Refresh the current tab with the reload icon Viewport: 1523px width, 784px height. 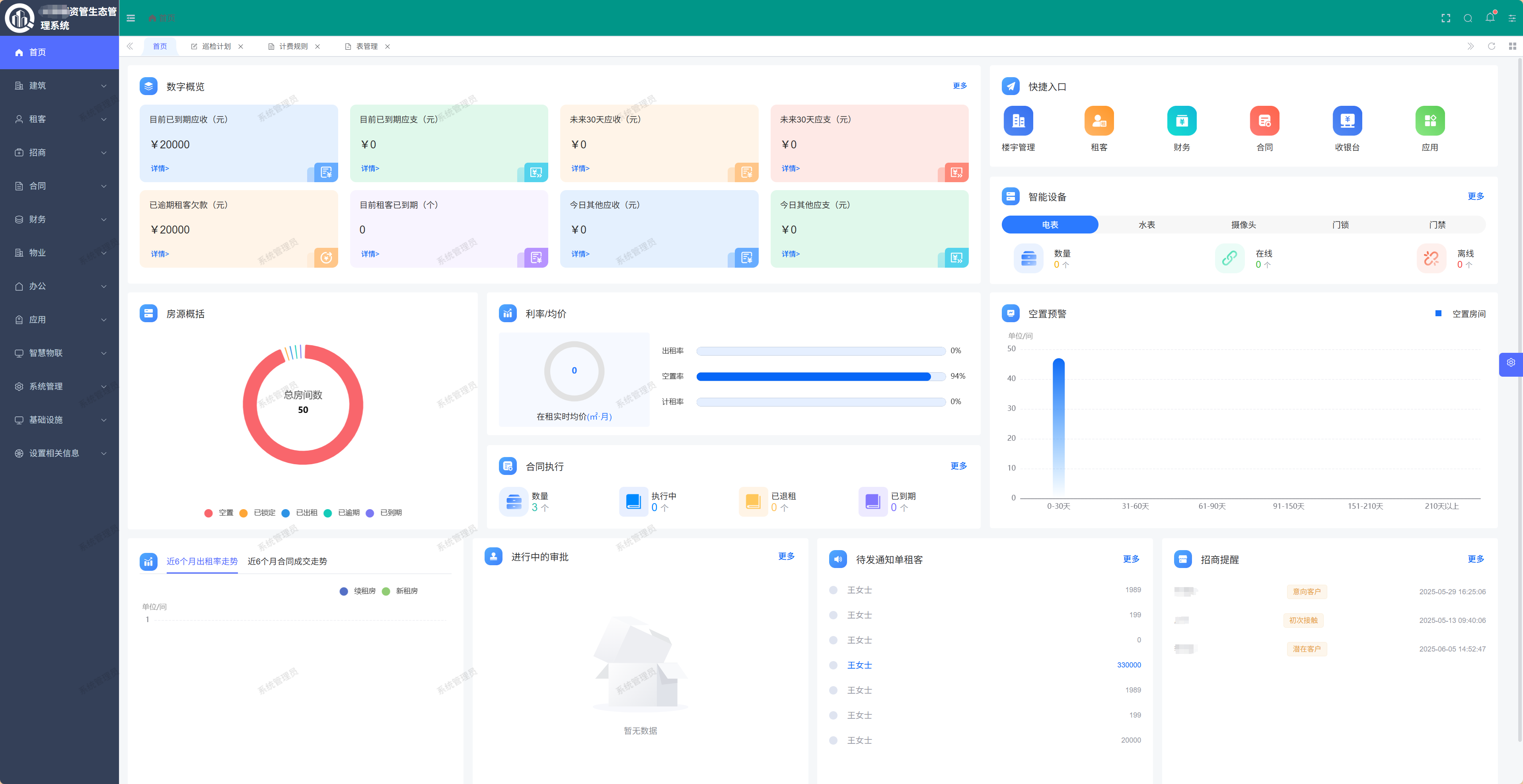[x=1491, y=46]
